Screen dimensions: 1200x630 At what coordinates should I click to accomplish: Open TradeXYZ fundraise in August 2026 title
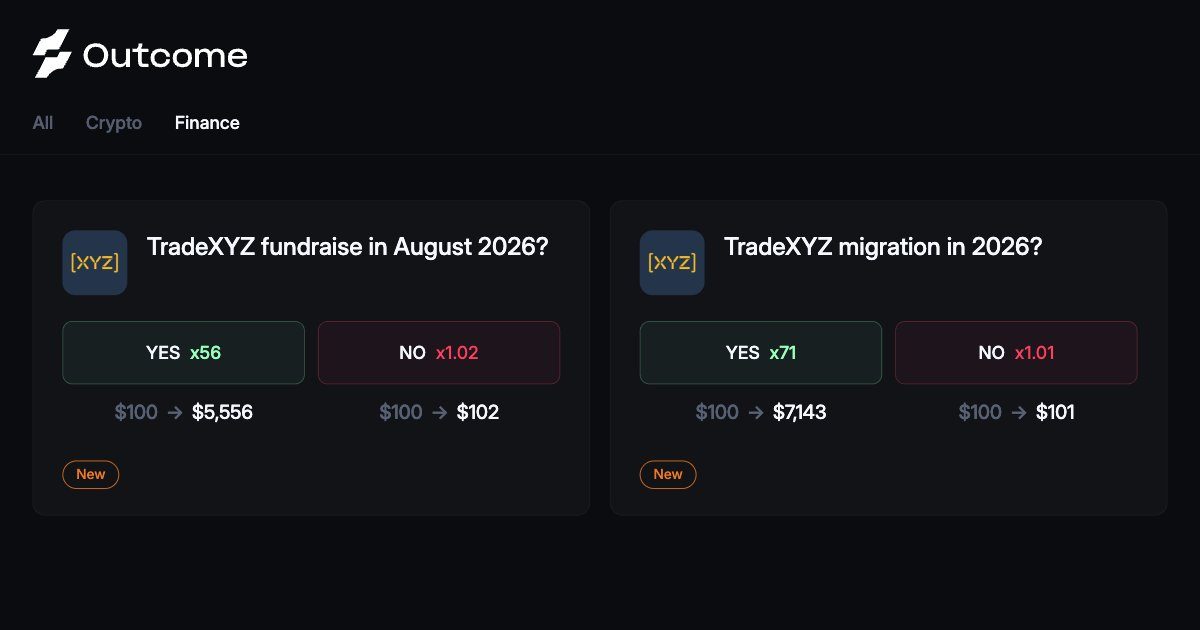[x=347, y=247]
